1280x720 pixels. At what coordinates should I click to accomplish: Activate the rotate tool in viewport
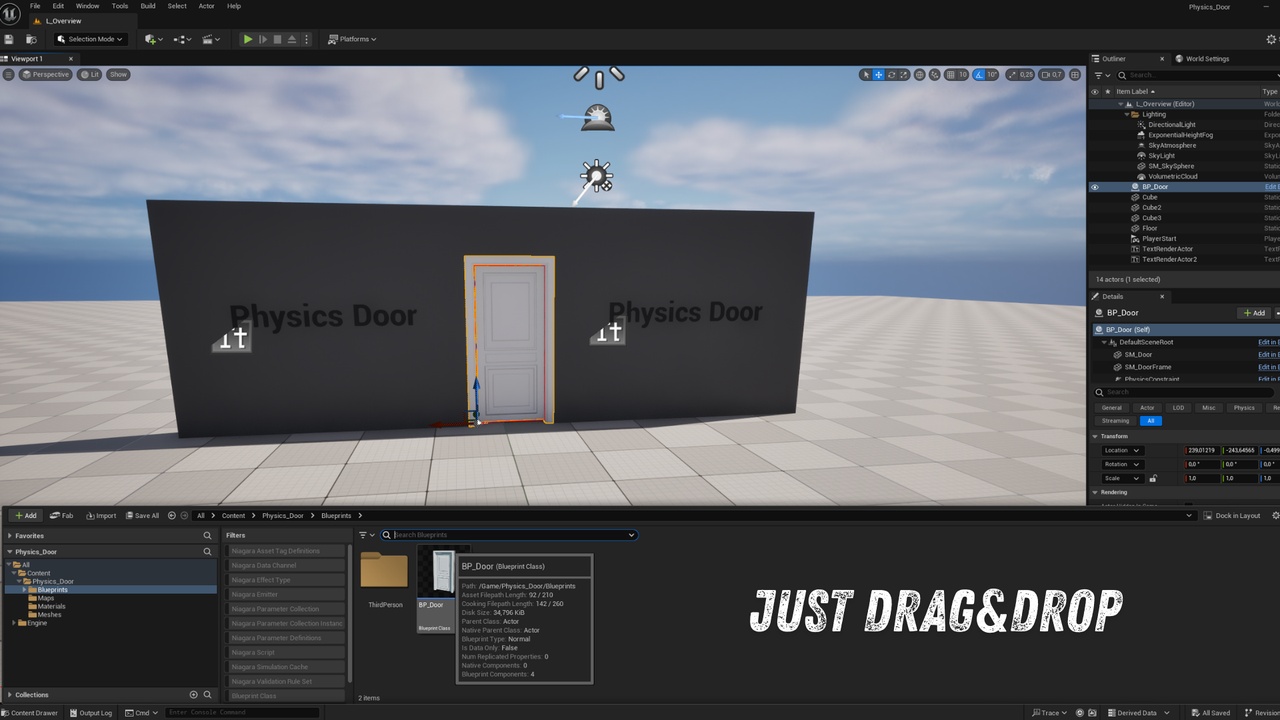click(x=892, y=74)
